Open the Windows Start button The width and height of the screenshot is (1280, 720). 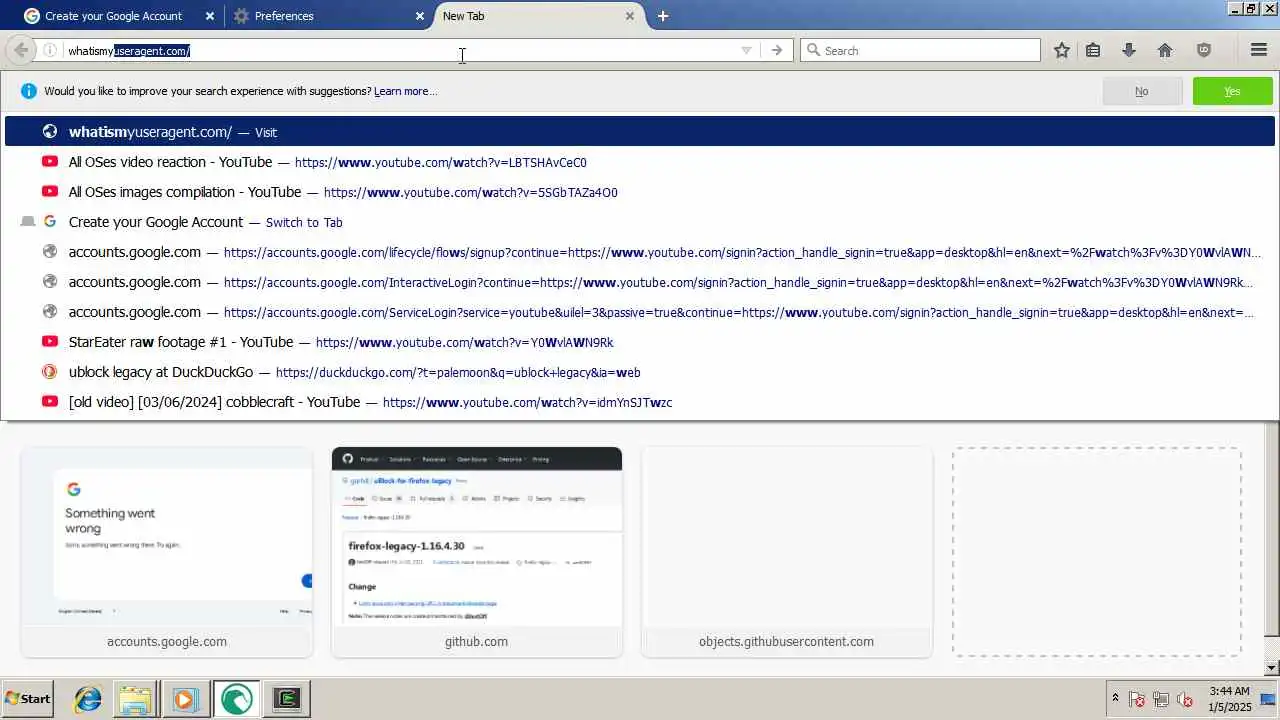tap(28, 698)
